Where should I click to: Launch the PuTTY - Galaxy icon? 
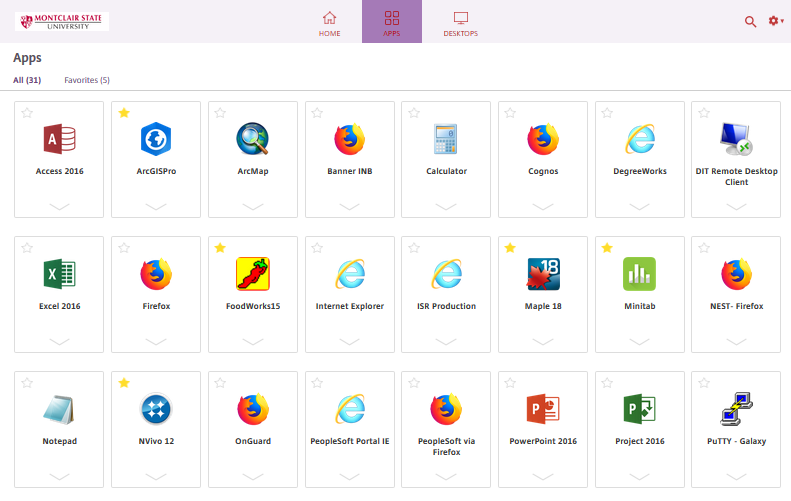click(736, 409)
